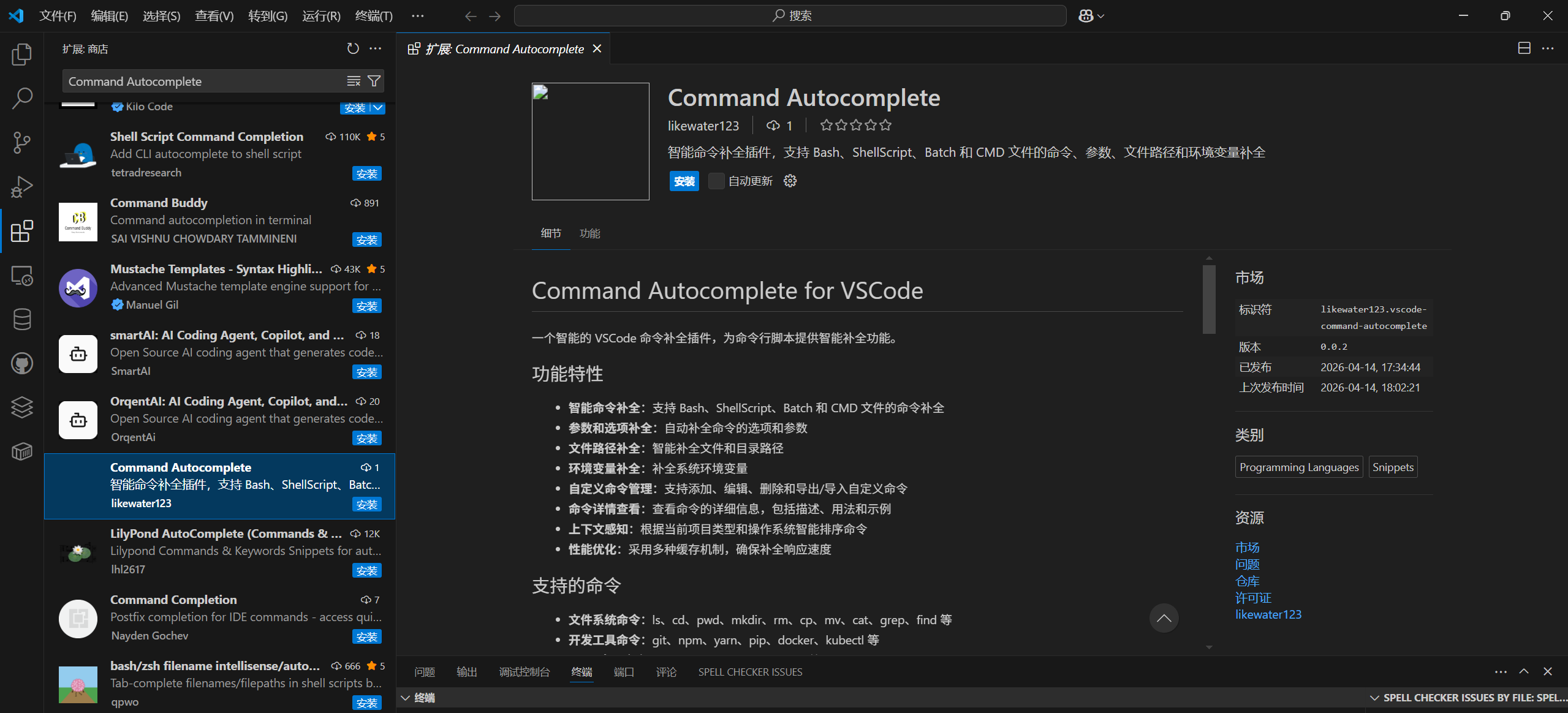Open likewater123 publisher link in resources
The height and width of the screenshot is (713, 1568).
[x=1268, y=614]
